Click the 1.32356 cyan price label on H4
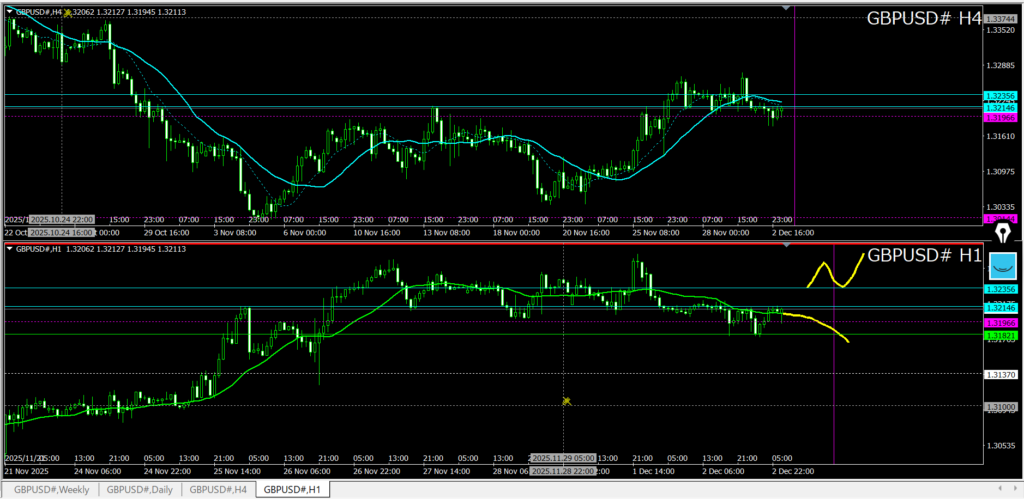 [1000, 95]
